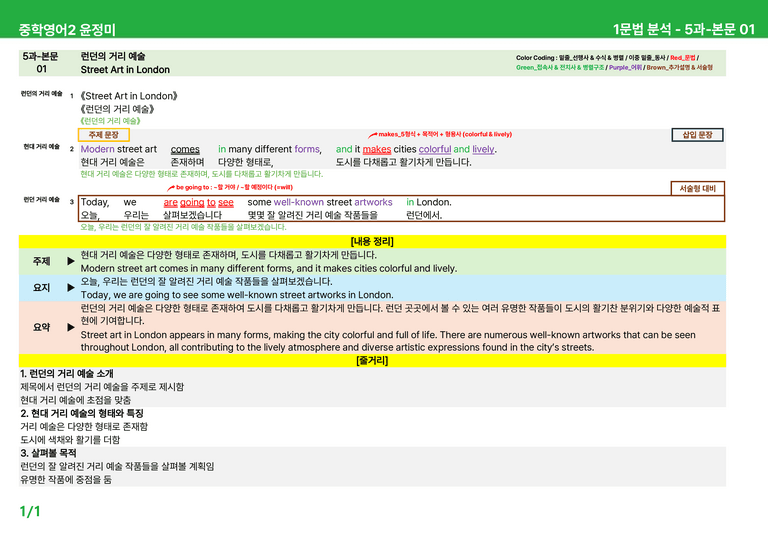The image size is (768, 543).
Task: Click the ▶ arrow beside 주제
Action: [x=71, y=261]
